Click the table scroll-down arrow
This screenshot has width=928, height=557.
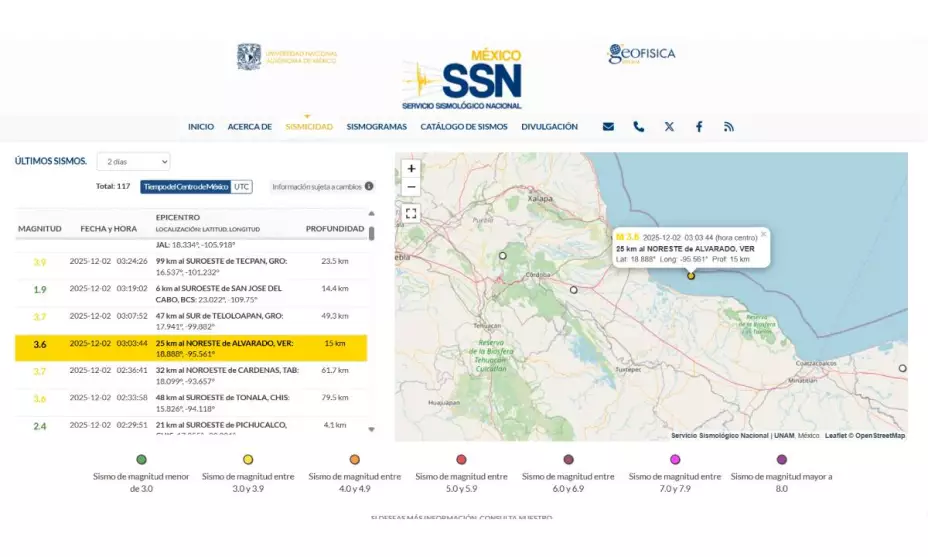[x=372, y=430]
